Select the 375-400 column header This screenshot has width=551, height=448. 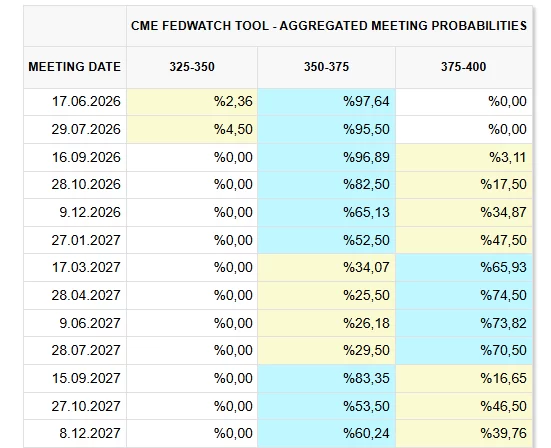[464, 67]
